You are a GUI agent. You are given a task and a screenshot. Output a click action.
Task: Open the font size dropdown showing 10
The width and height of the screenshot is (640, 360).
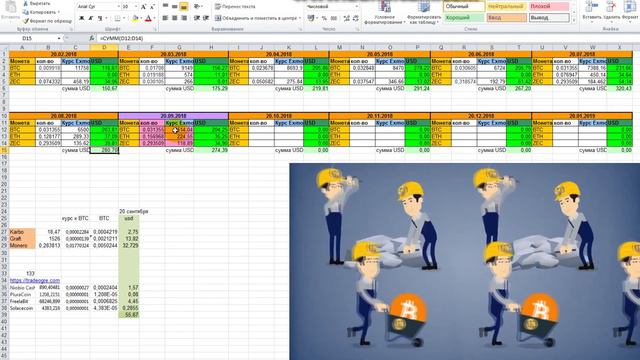coord(136,7)
